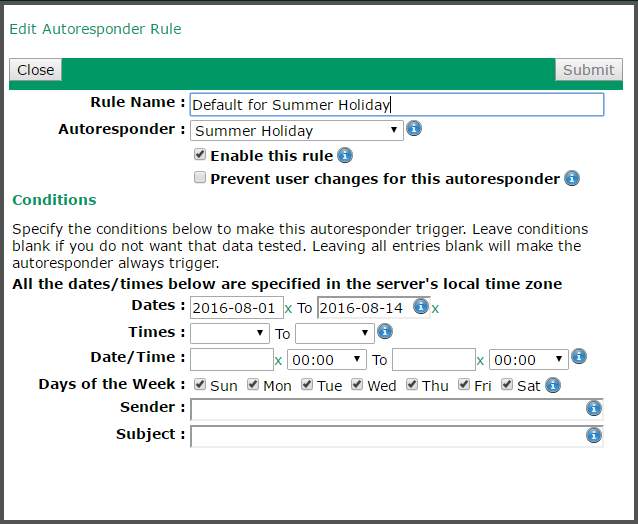Click info icon at end of Date/Time row

pos(579,356)
